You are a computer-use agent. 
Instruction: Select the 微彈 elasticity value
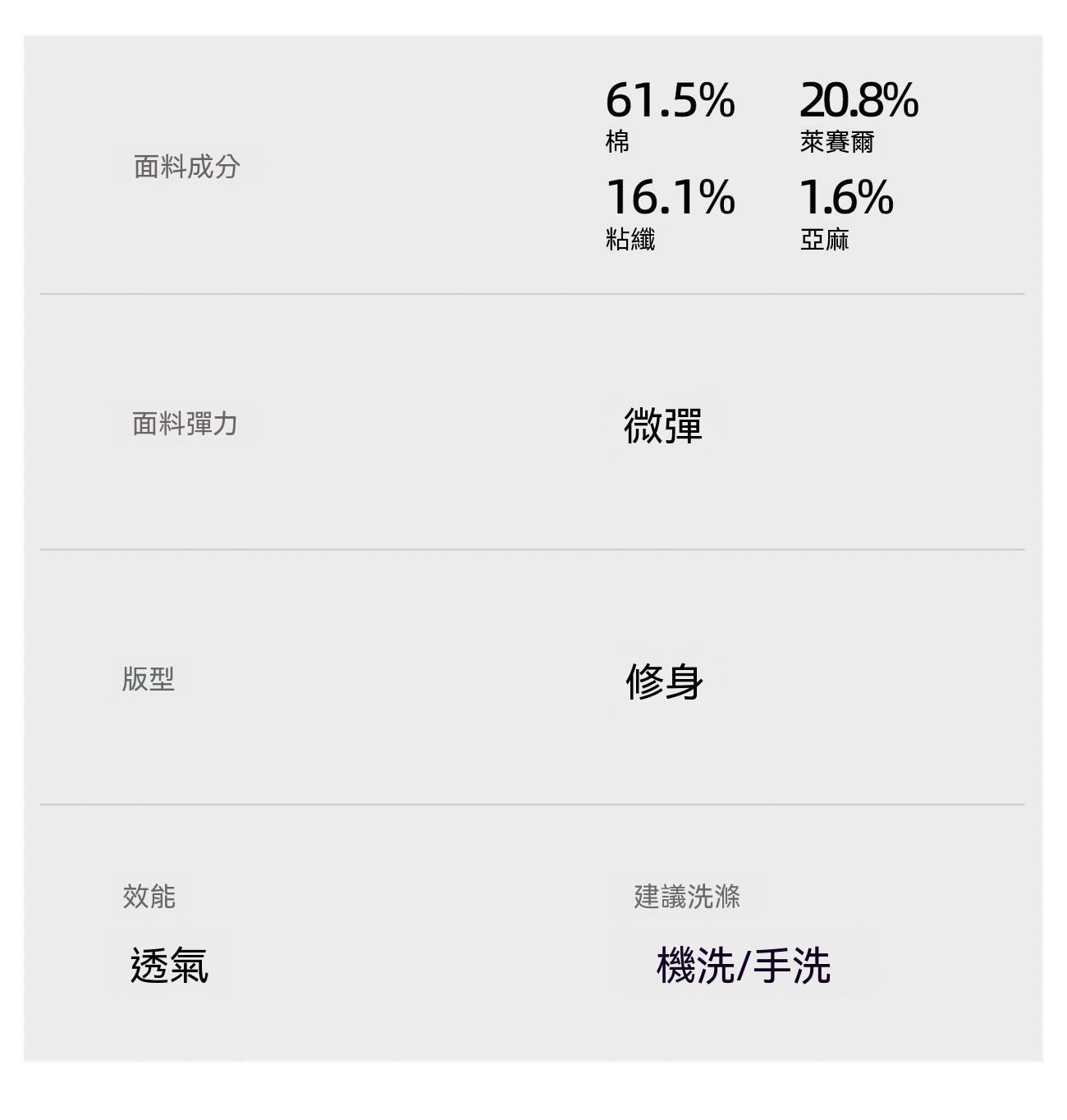coord(663,425)
